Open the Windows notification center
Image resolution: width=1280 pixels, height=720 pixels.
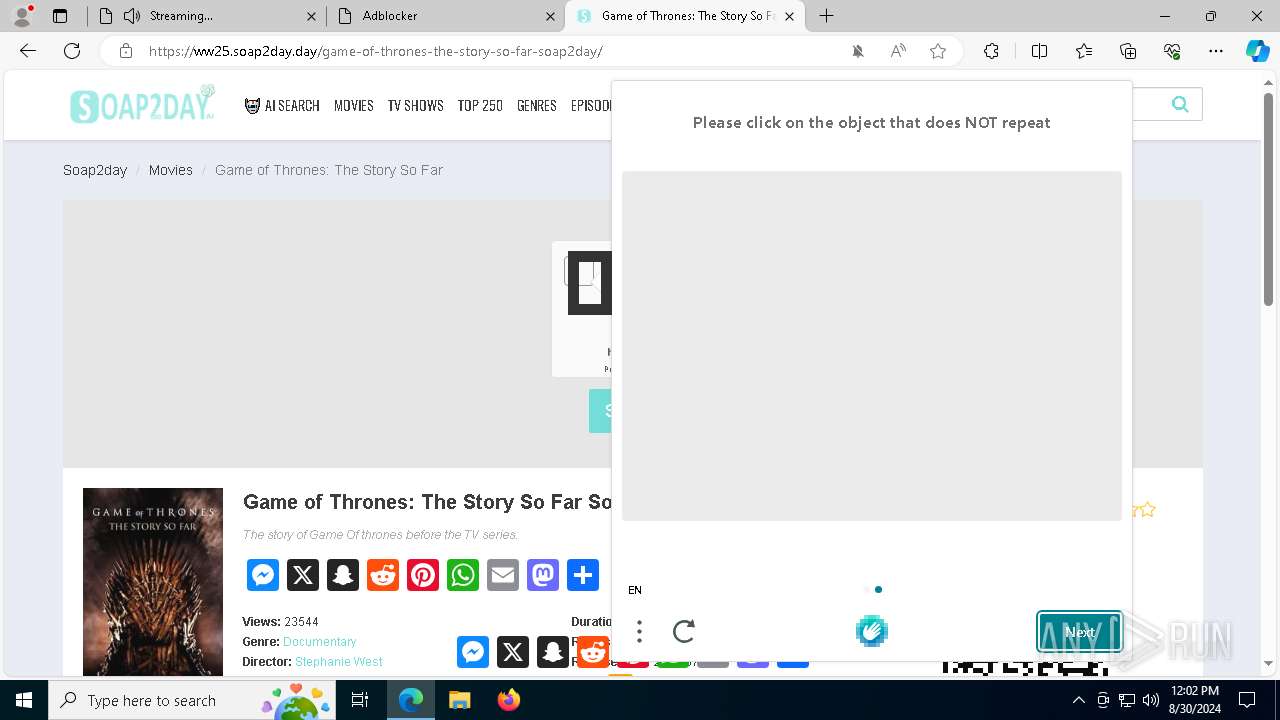[x=1247, y=700]
